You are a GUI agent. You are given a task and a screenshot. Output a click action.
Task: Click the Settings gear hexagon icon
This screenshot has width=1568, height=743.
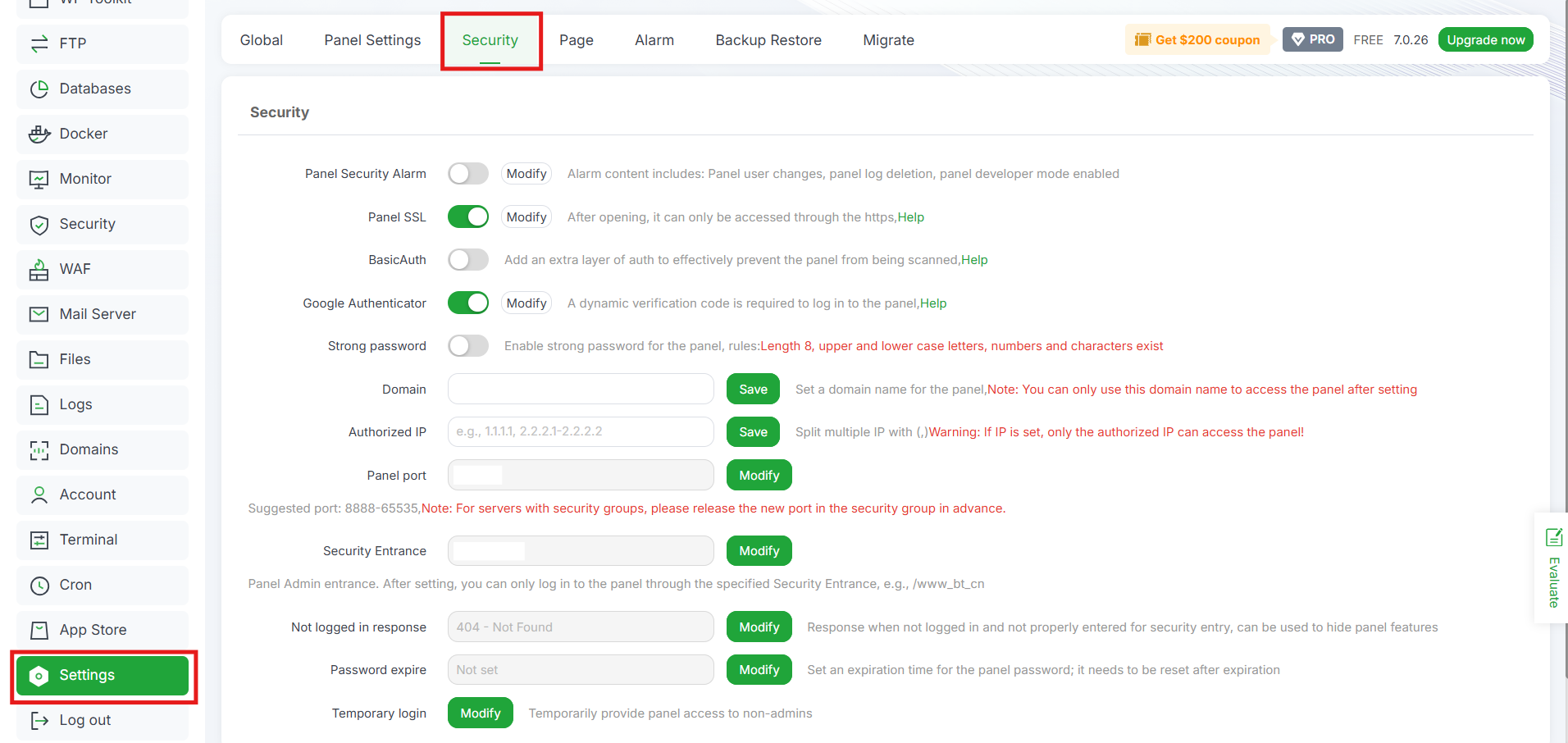(39, 676)
